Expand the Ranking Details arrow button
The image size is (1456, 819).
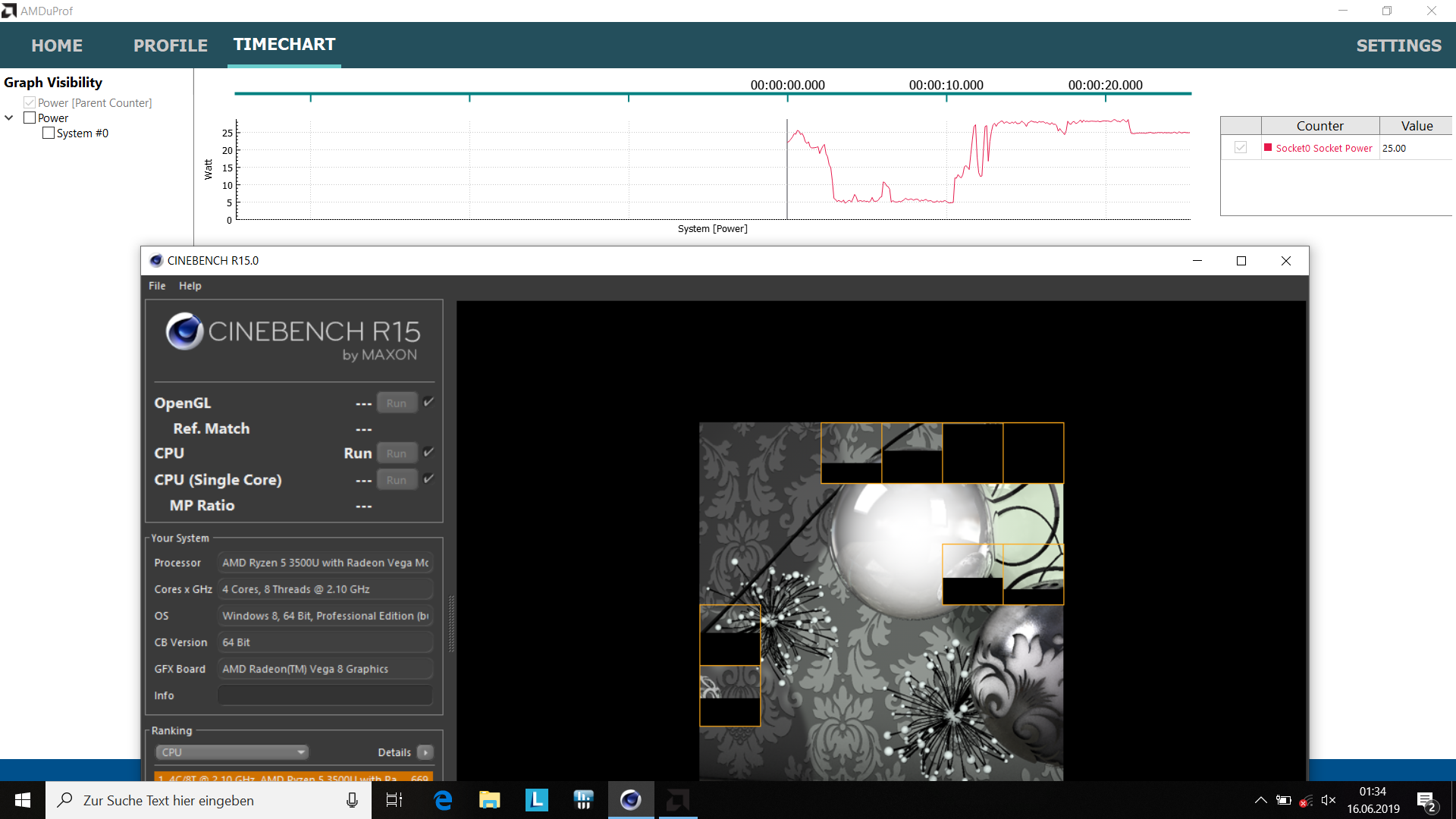click(425, 752)
